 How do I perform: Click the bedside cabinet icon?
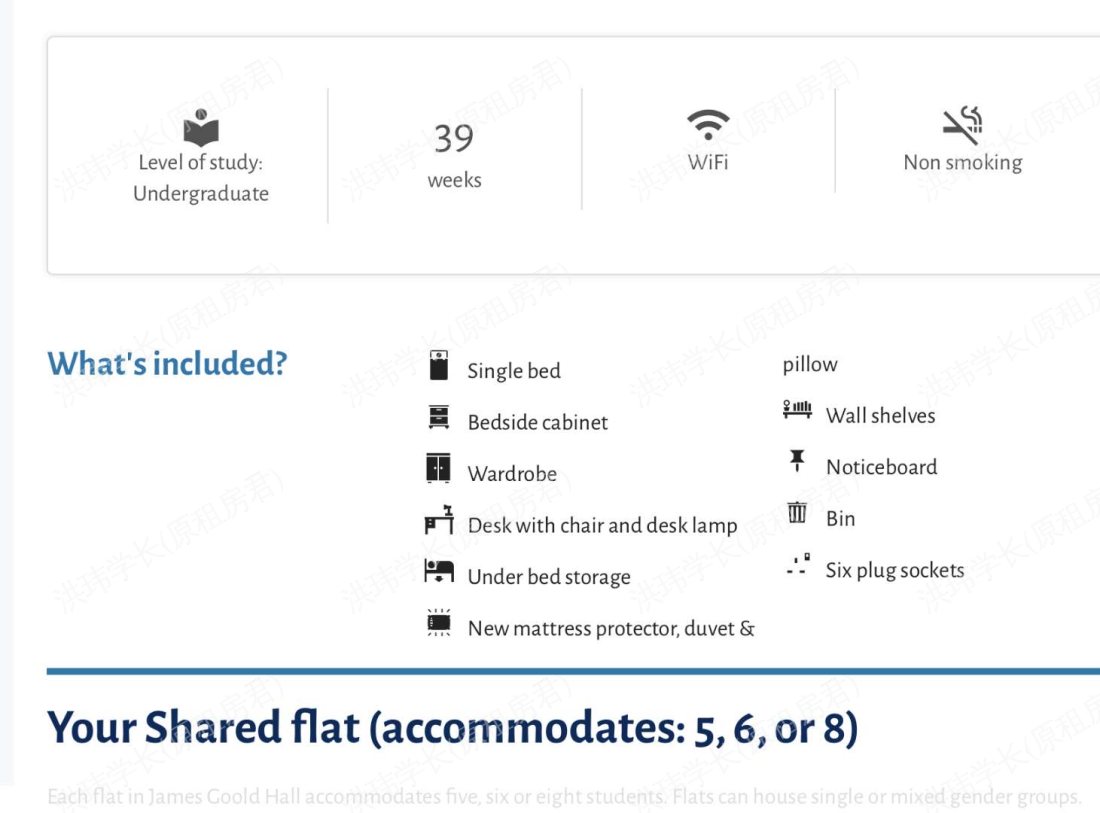click(x=439, y=418)
